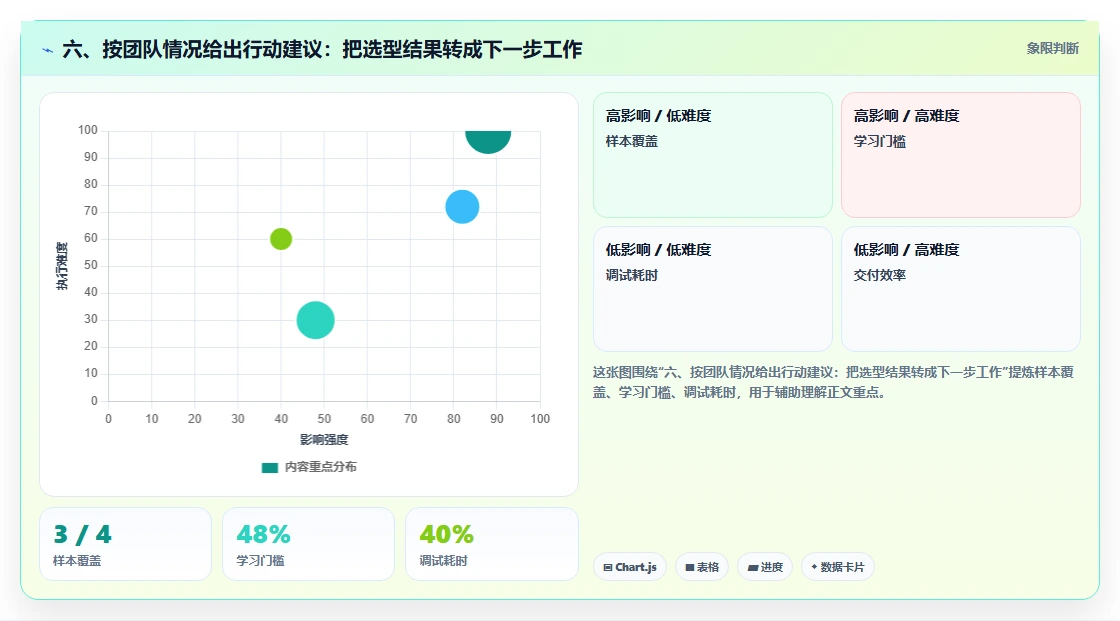Click the 进度 tag chip
This screenshot has height=621, width=1120.
pos(765,567)
